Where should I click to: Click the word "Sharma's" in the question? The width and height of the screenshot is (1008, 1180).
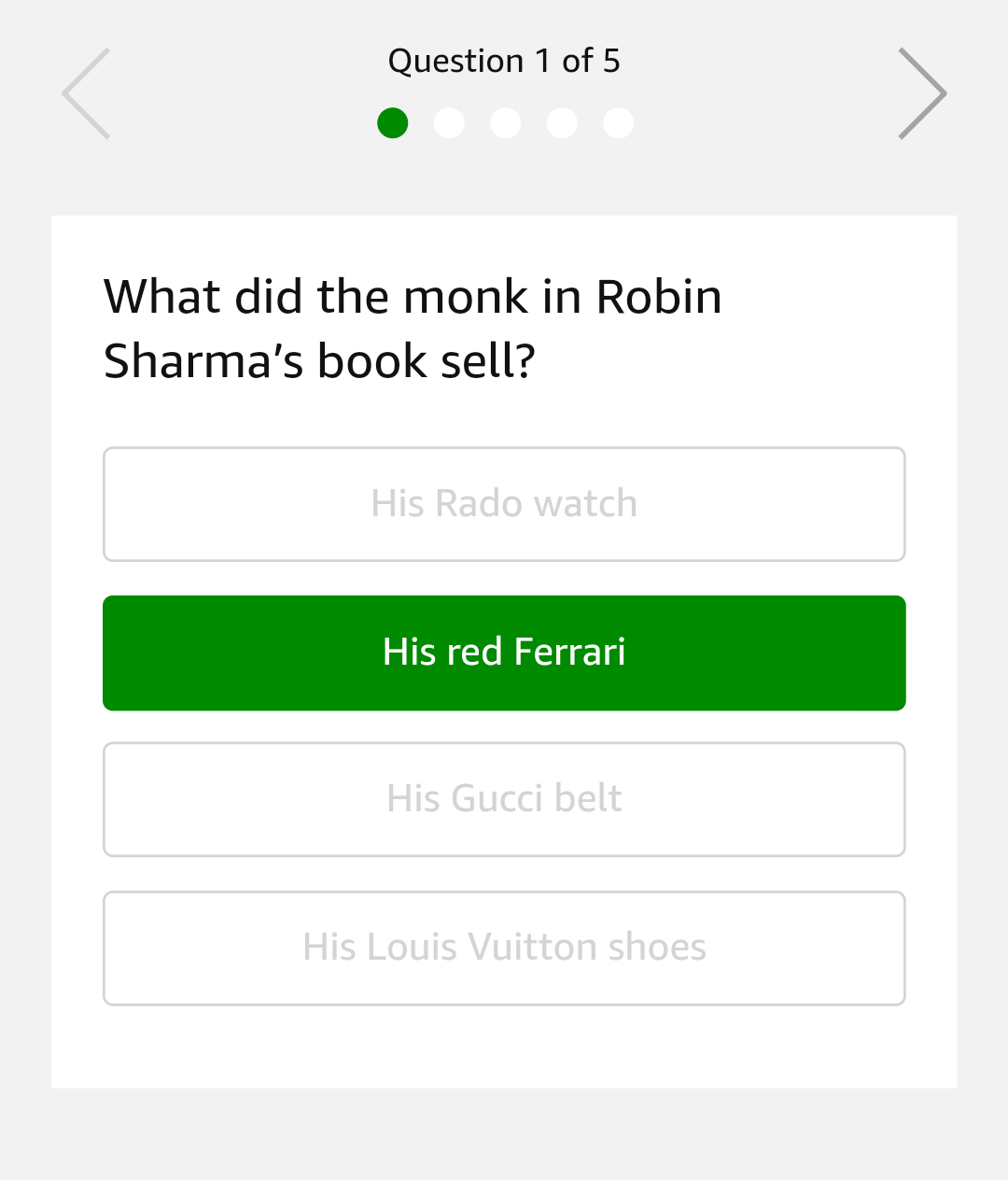203,361
